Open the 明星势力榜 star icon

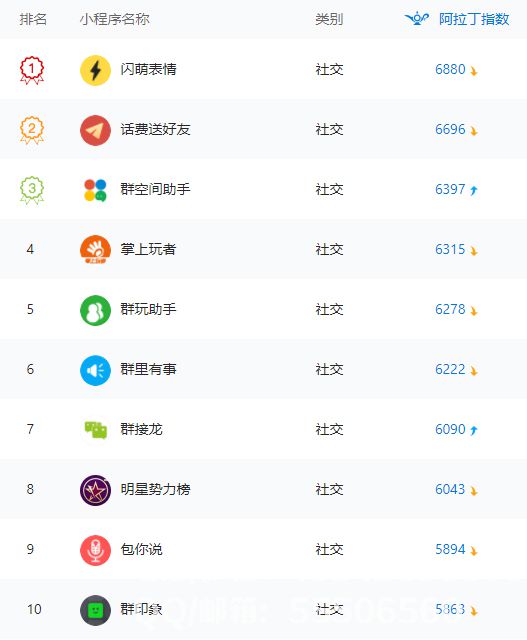pos(95,490)
